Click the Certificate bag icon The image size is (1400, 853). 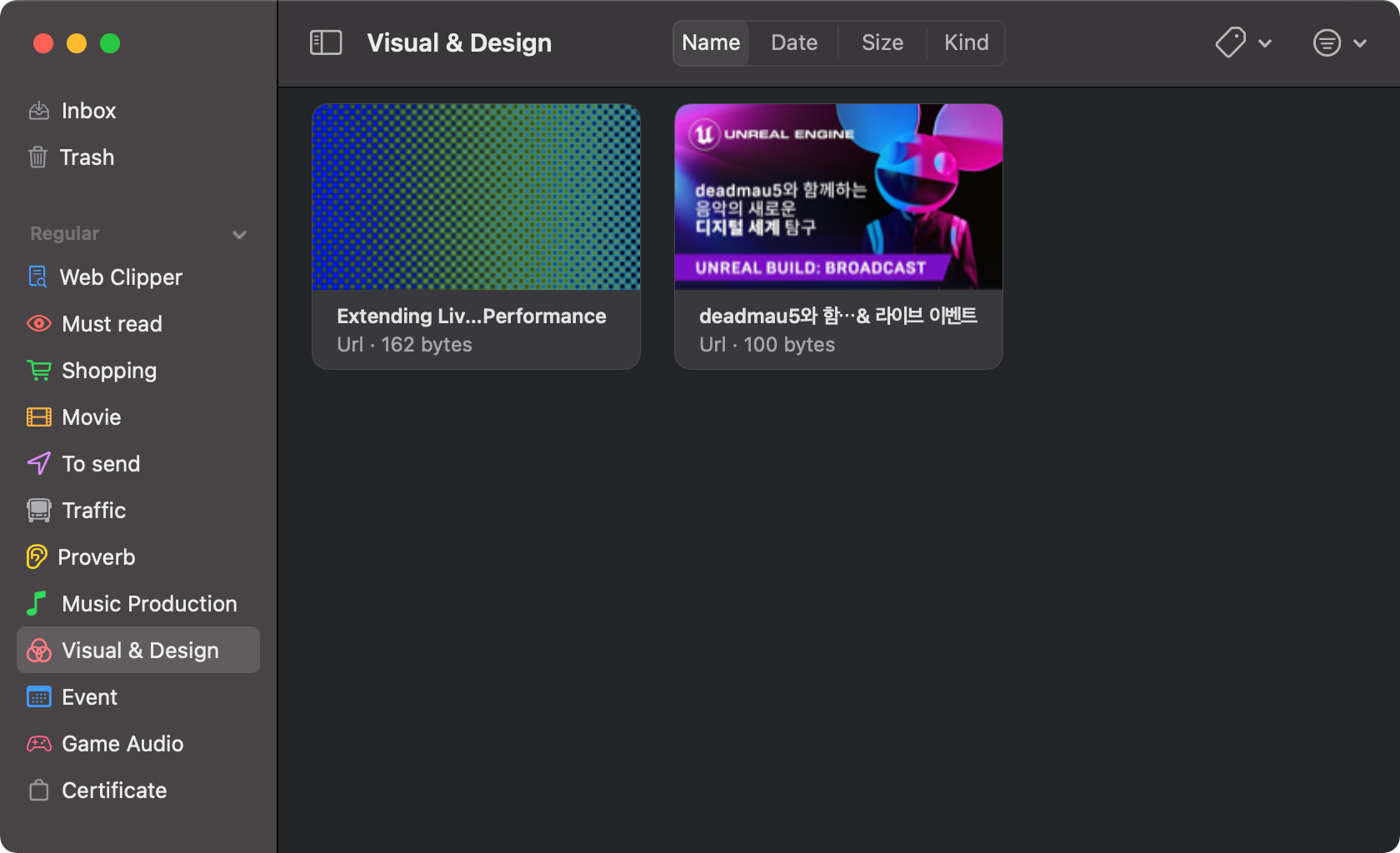coord(39,790)
